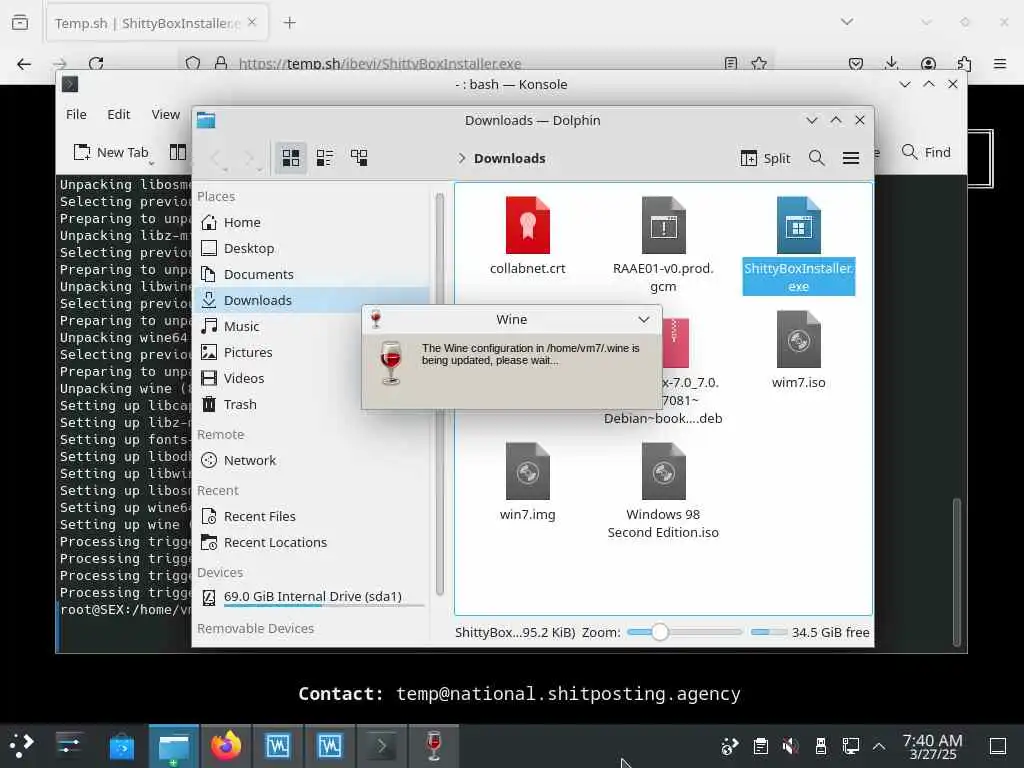
Task: Launch Firefox from taskbar
Action: pyautogui.click(x=226, y=746)
